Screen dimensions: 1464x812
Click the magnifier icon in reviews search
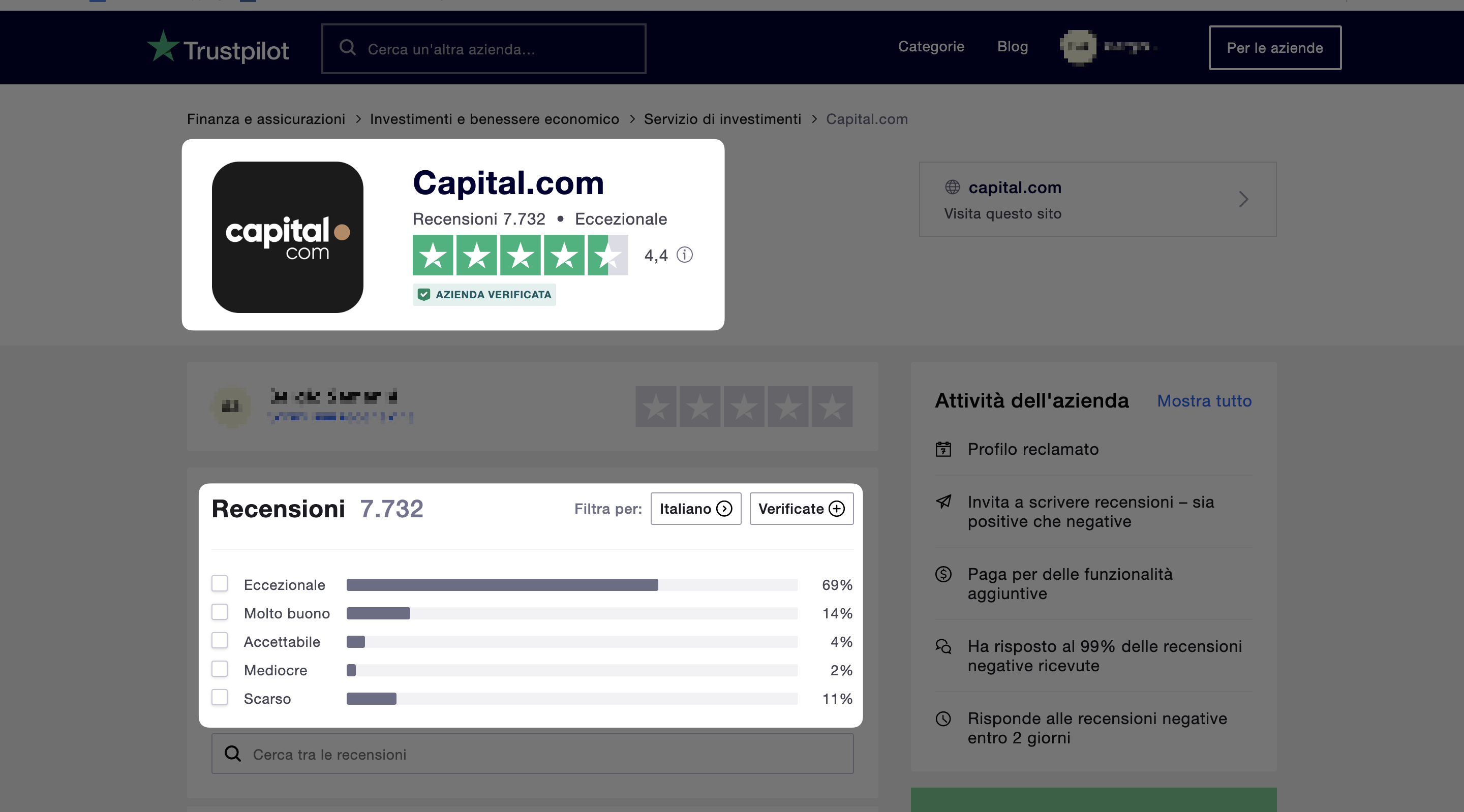[232, 754]
